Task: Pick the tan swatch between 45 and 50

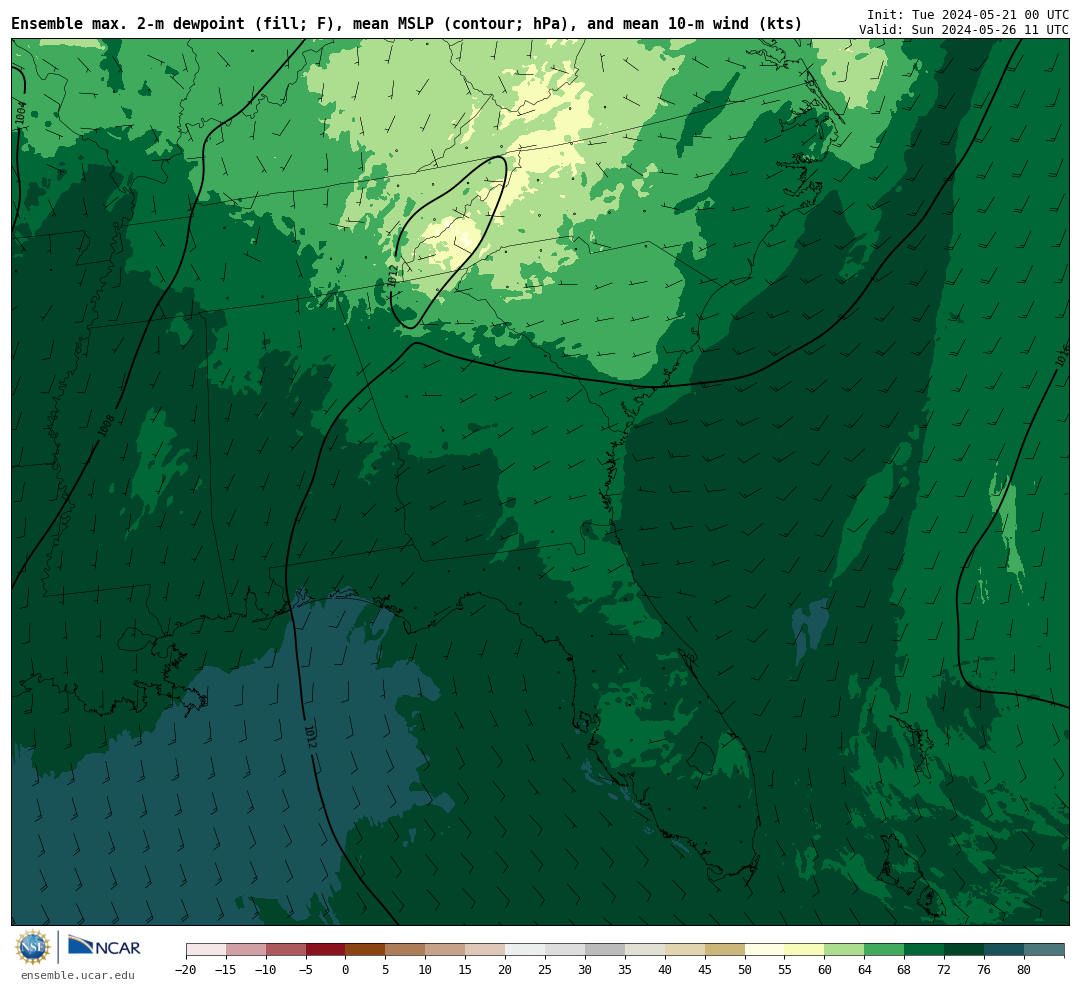Action: point(725,950)
